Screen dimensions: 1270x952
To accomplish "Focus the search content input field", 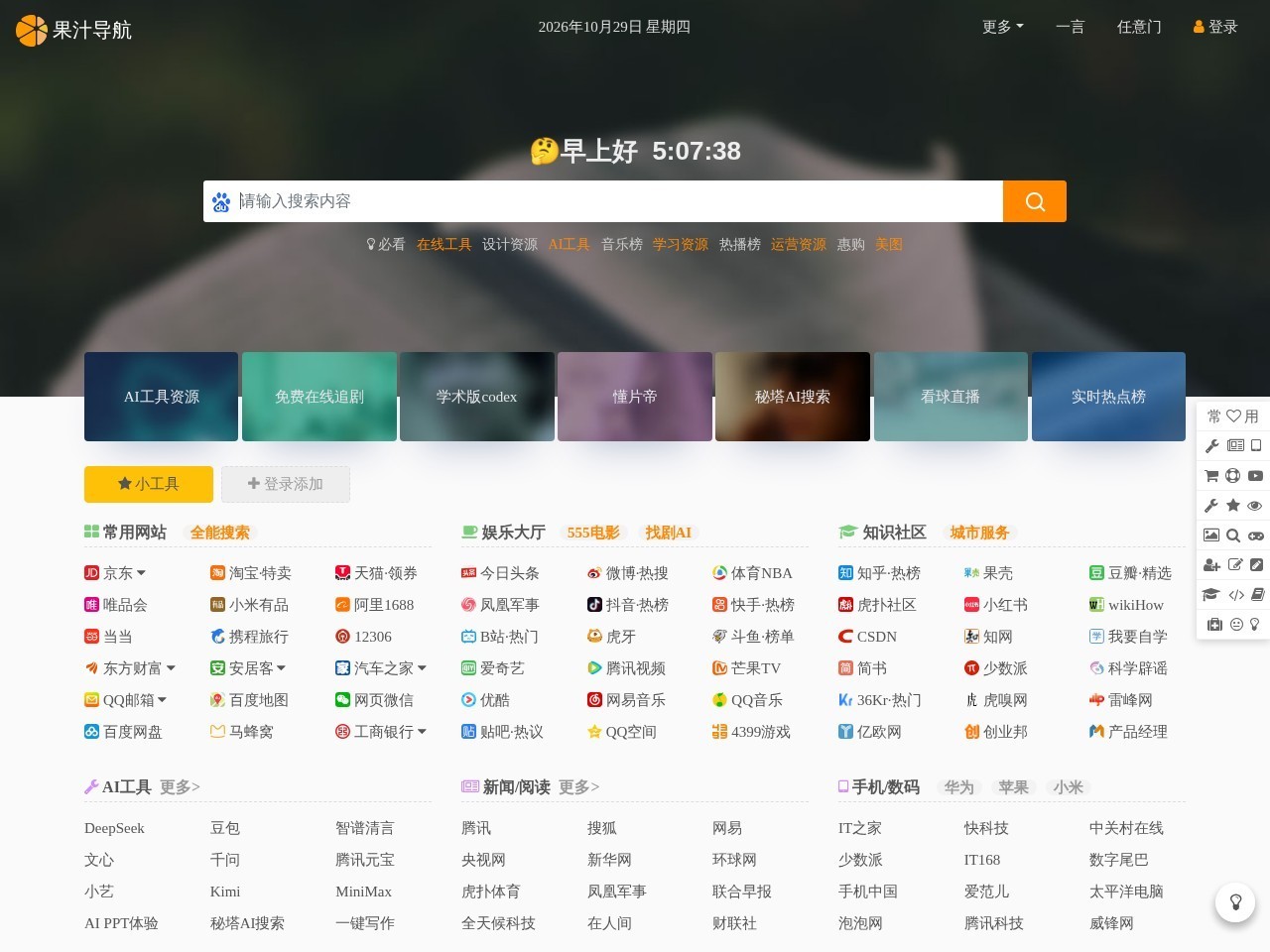I will pos(619,201).
